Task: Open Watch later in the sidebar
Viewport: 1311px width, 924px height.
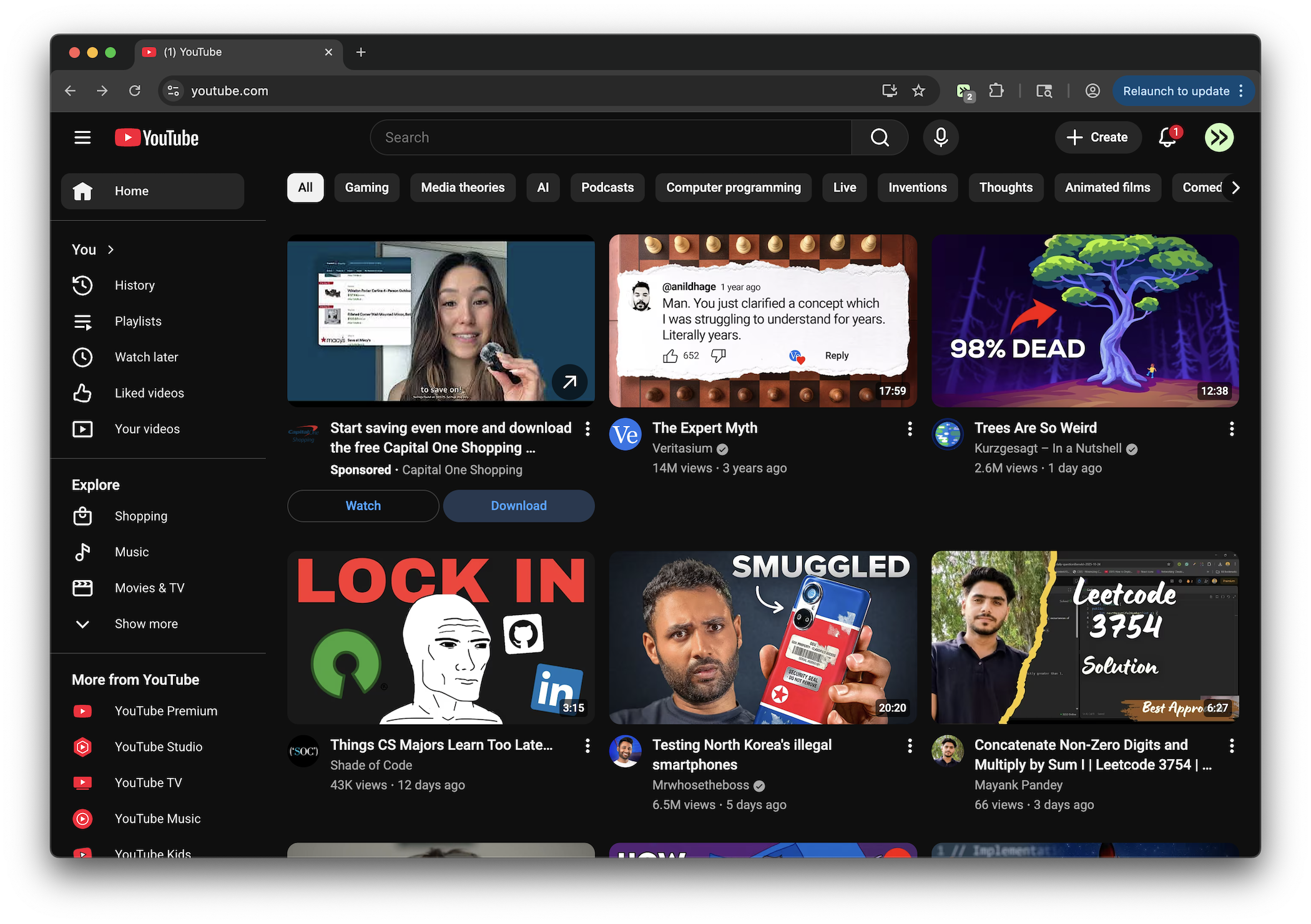Action: (146, 357)
